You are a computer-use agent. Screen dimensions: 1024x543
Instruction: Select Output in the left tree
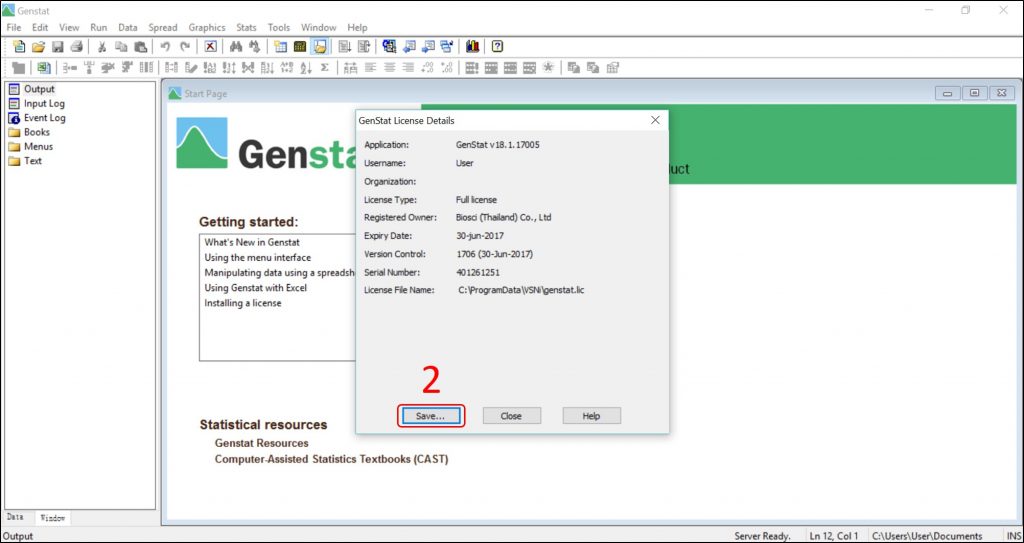tap(39, 89)
